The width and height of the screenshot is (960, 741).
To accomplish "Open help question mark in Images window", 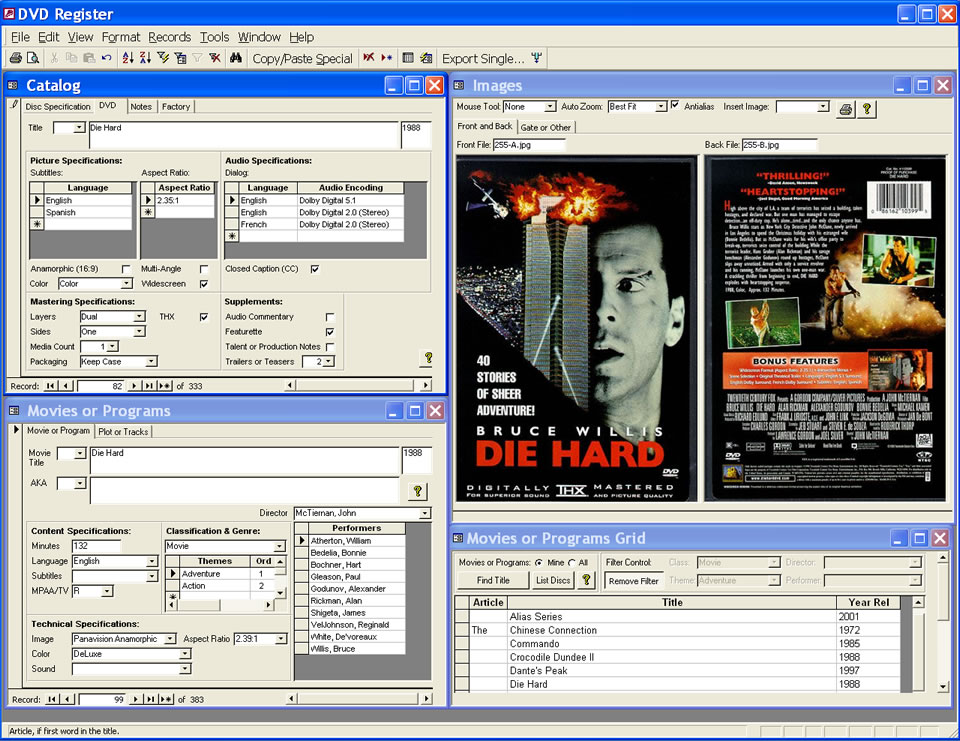I will point(866,109).
